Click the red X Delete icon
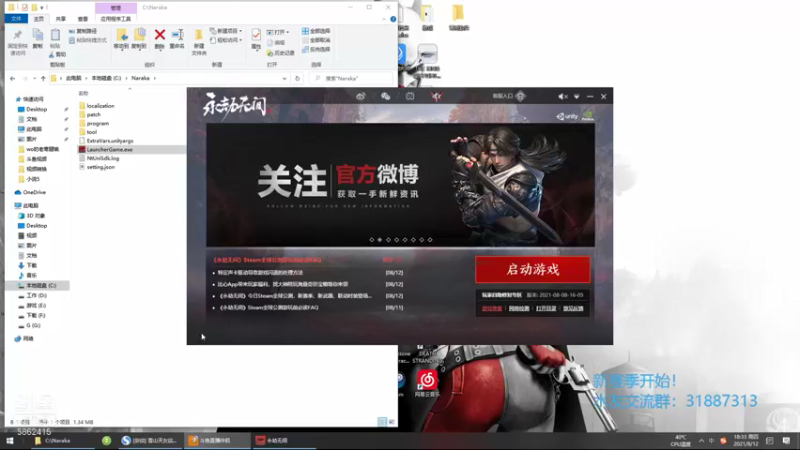This screenshot has width=800, height=450. 160,35
